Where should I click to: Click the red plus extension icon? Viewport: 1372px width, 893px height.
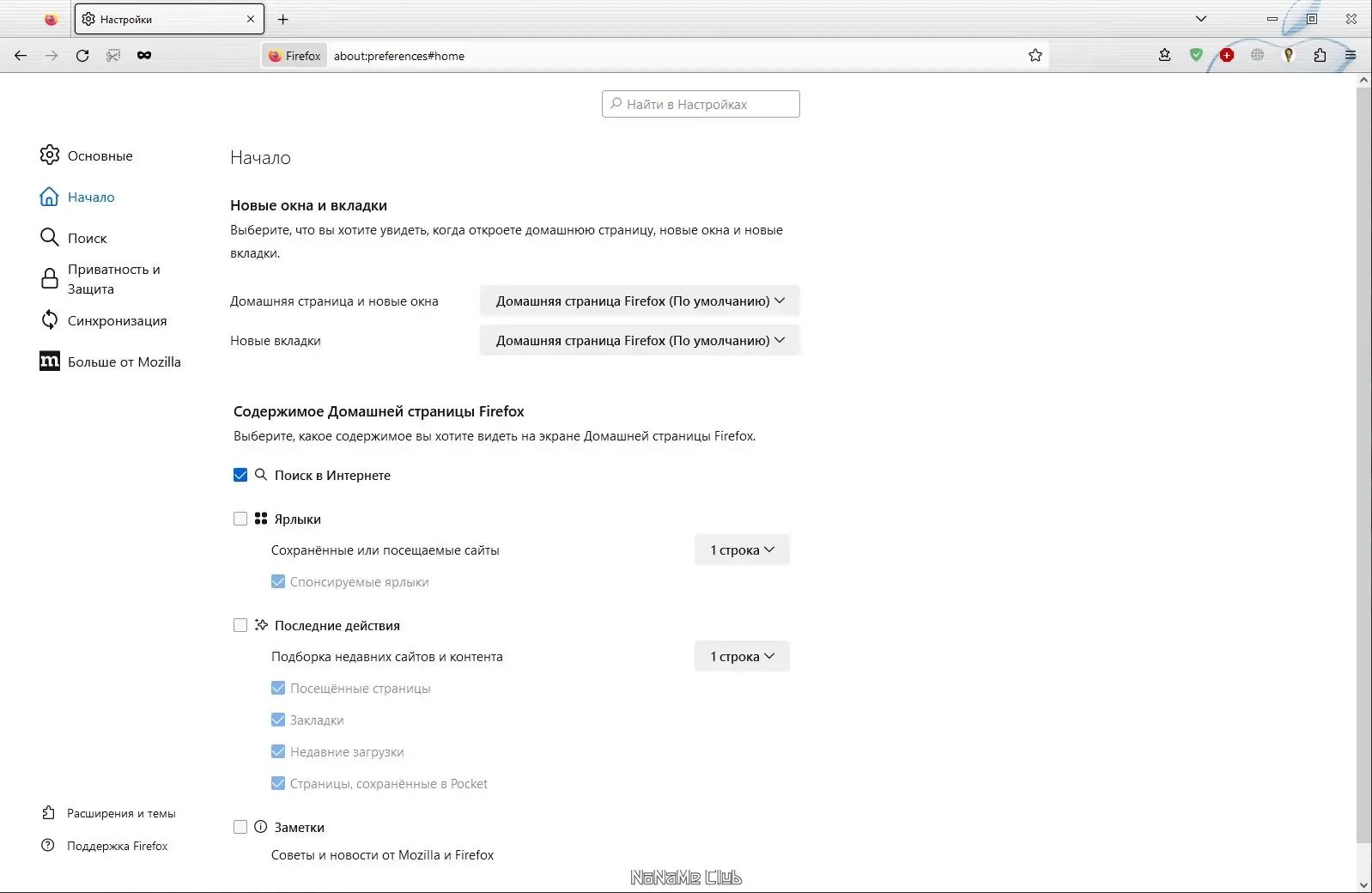tap(1227, 56)
